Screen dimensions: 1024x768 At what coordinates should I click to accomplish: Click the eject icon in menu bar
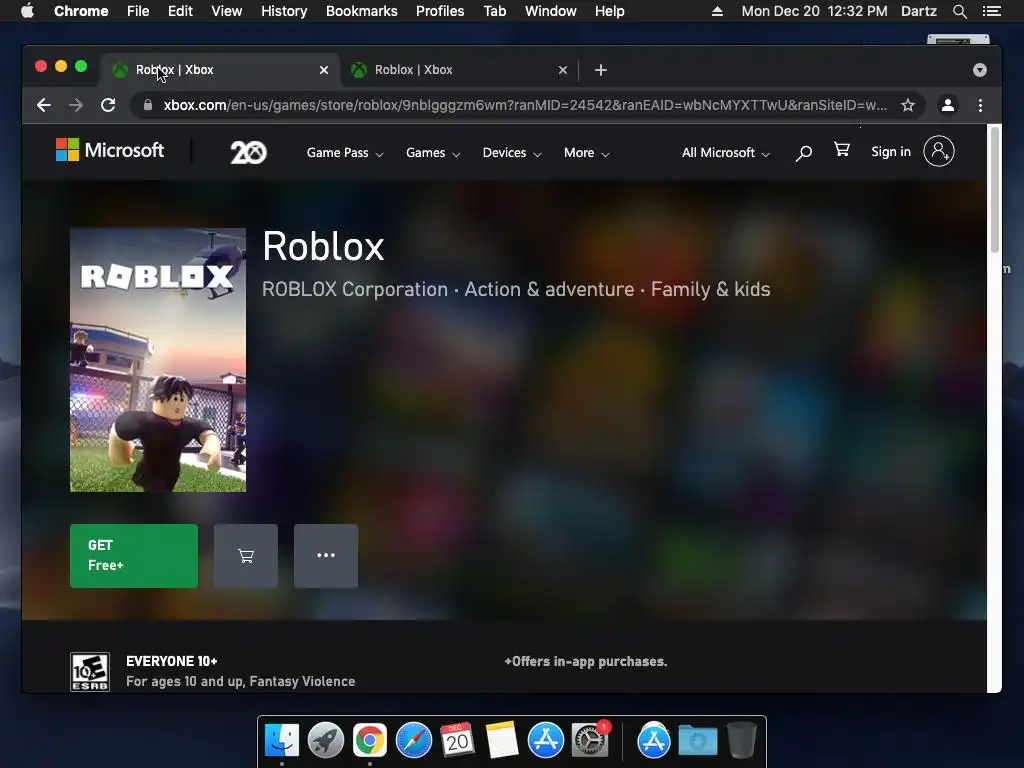click(717, 11)
